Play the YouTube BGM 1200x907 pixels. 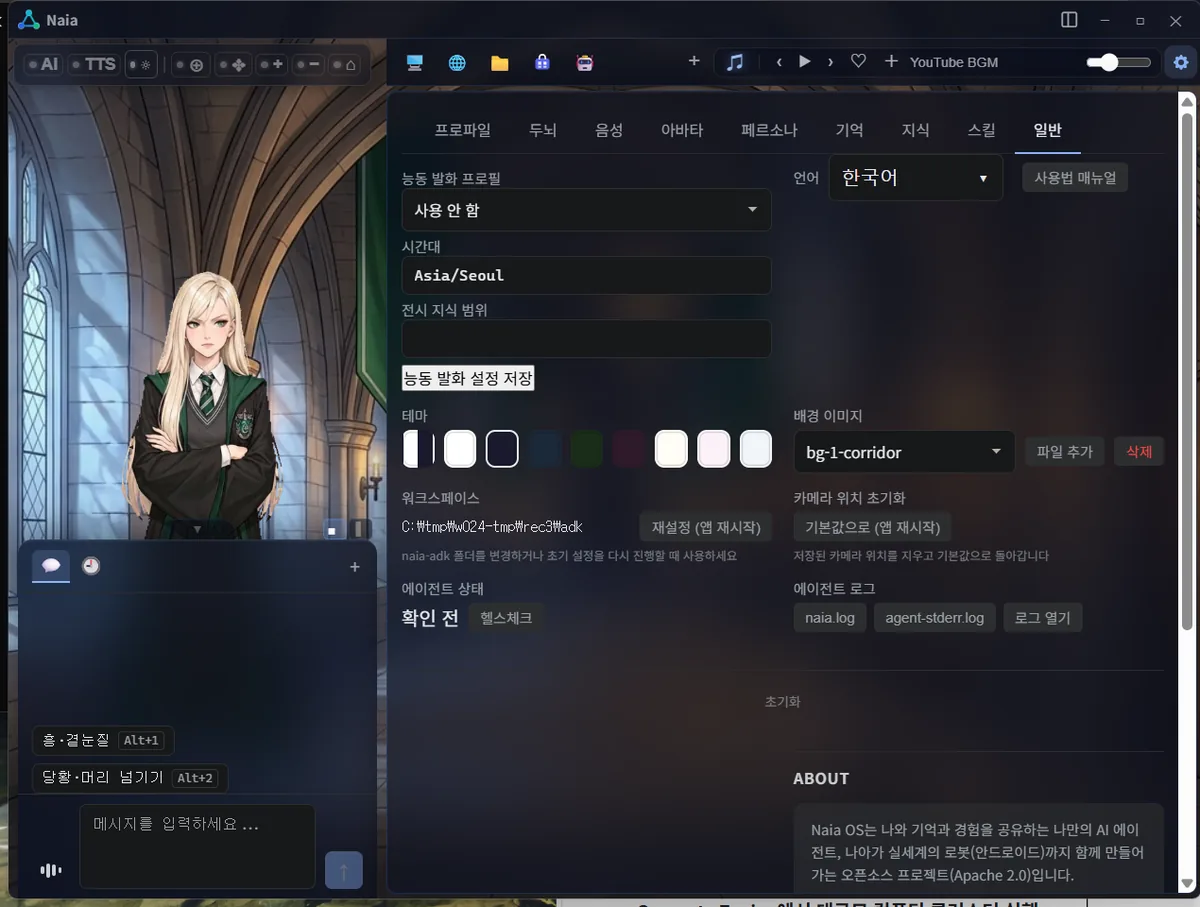pos(805,62)
